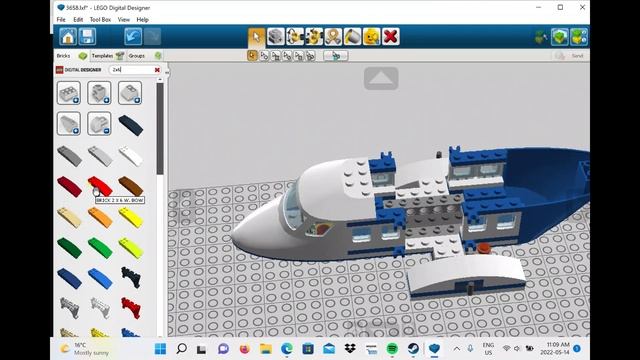Image resolution: width=640 pixels, height=360 pixels.
Task: Select the red X Delete tool
Action: tap(391, 37)
